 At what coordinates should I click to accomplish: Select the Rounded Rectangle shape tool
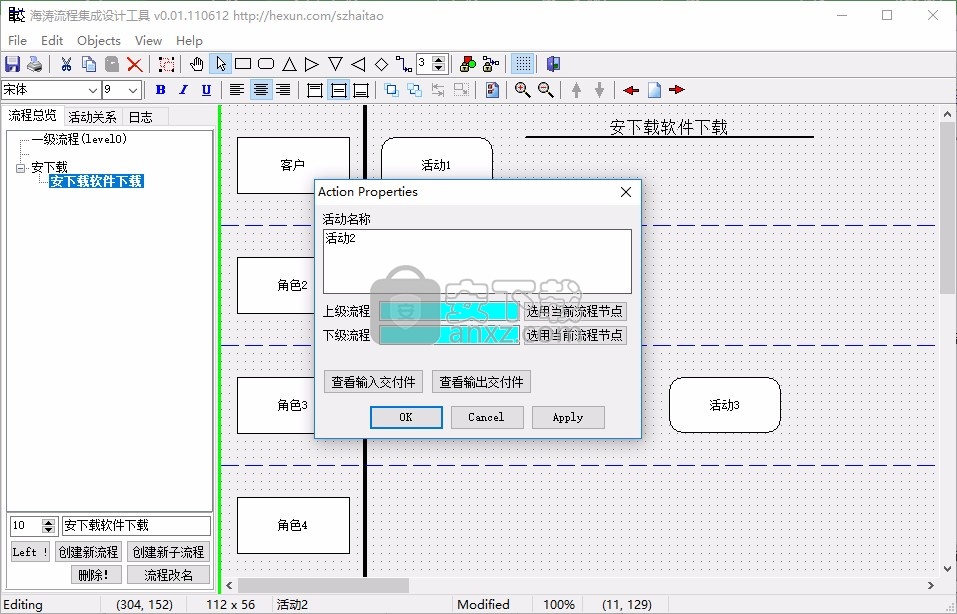(266, 63)
